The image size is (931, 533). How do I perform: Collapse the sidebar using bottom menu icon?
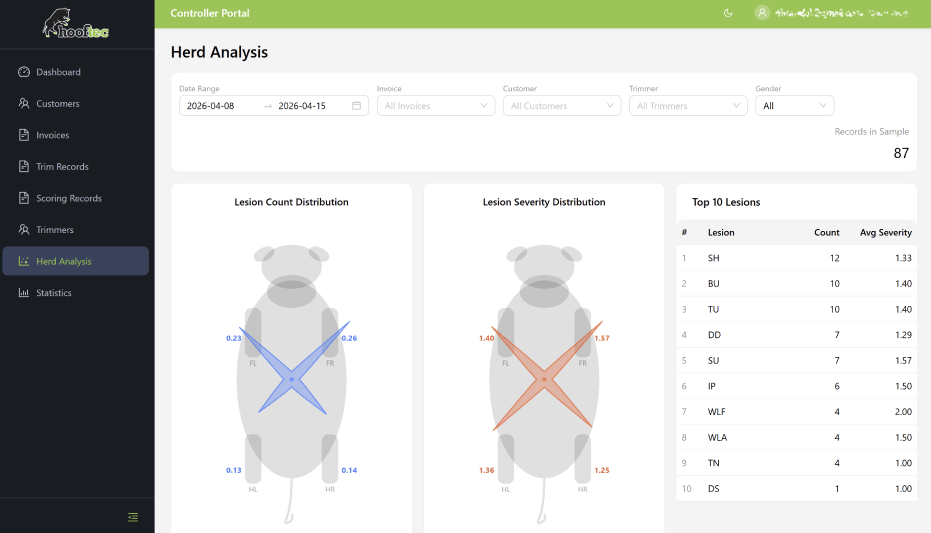tap(133, 517)
